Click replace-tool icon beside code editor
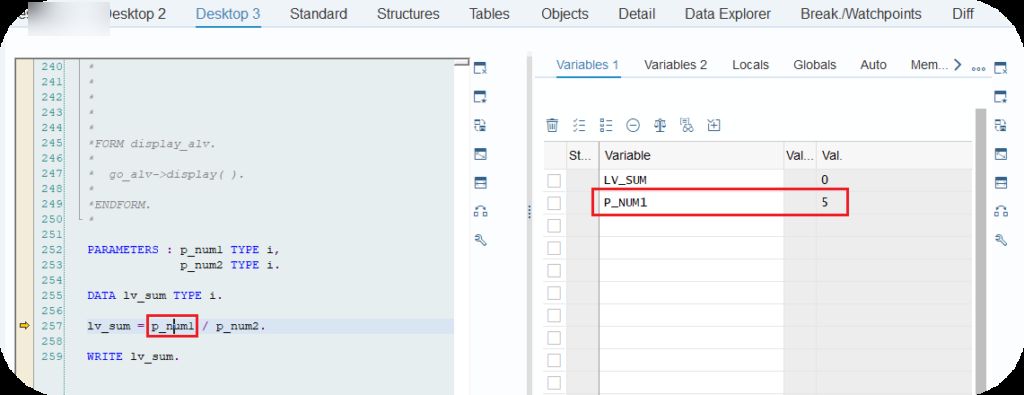This screenshot has height=395, width=1024. [480, 125]
